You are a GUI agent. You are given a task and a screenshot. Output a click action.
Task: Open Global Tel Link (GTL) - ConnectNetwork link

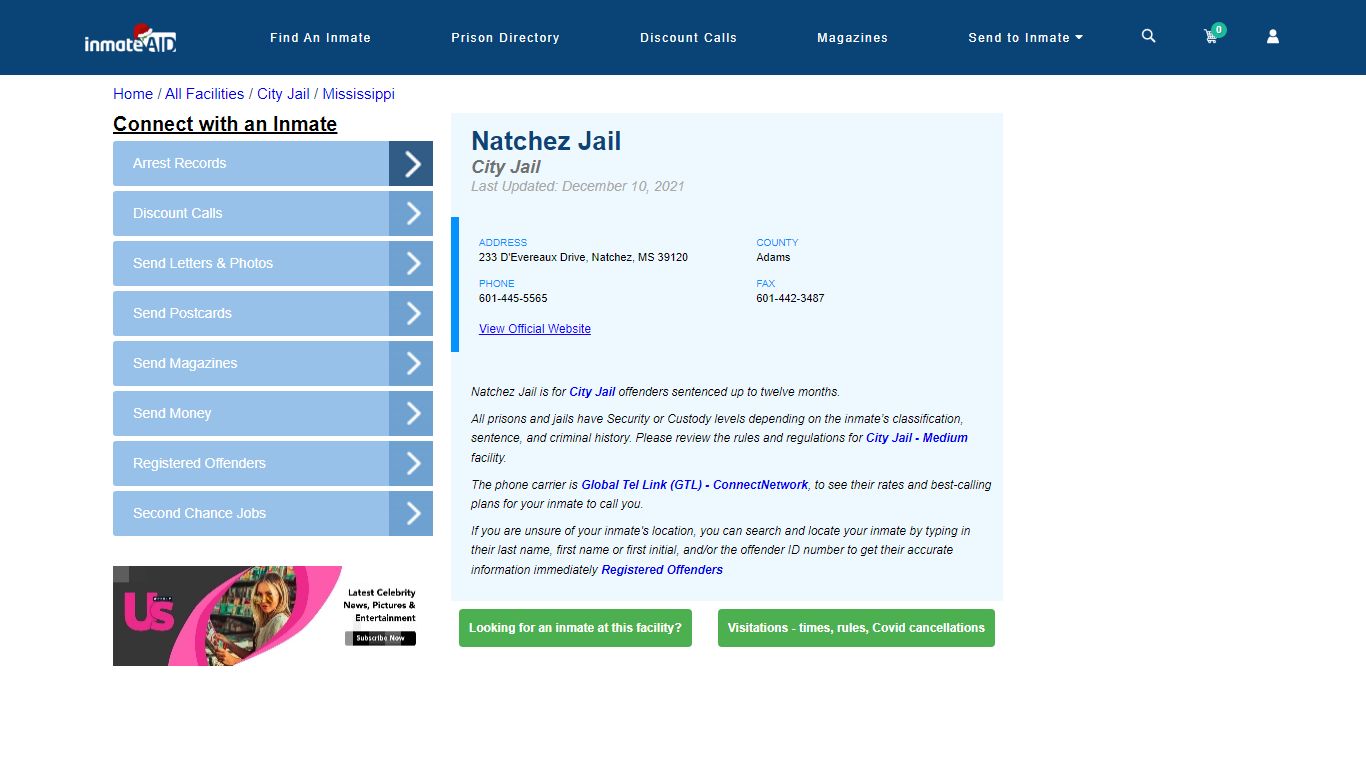(694, 485)
